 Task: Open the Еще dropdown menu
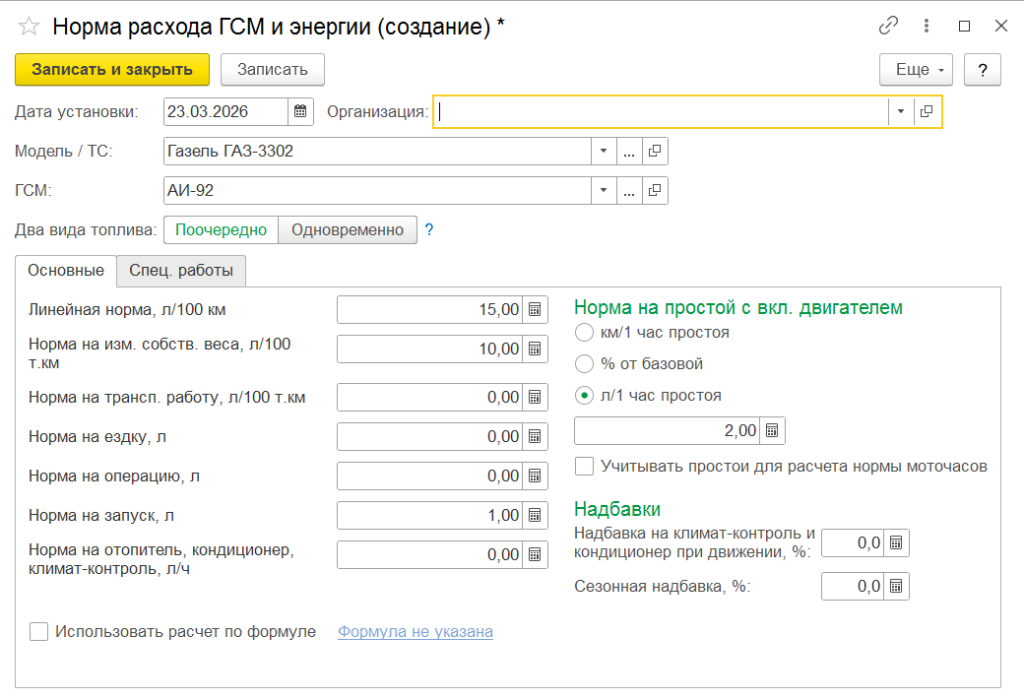(x=915, y=69)
